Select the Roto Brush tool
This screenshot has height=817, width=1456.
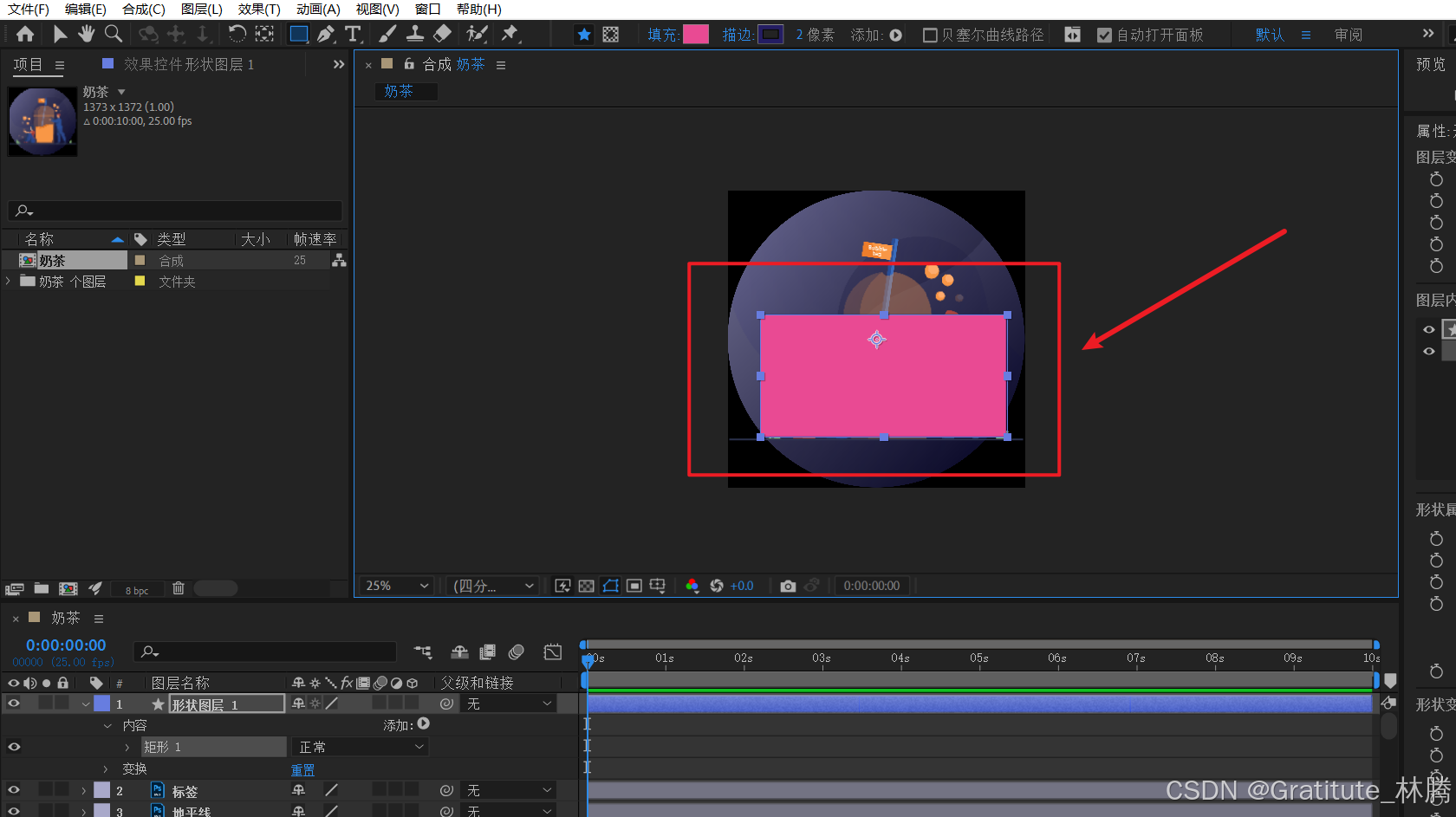click(x=477, y=34)
